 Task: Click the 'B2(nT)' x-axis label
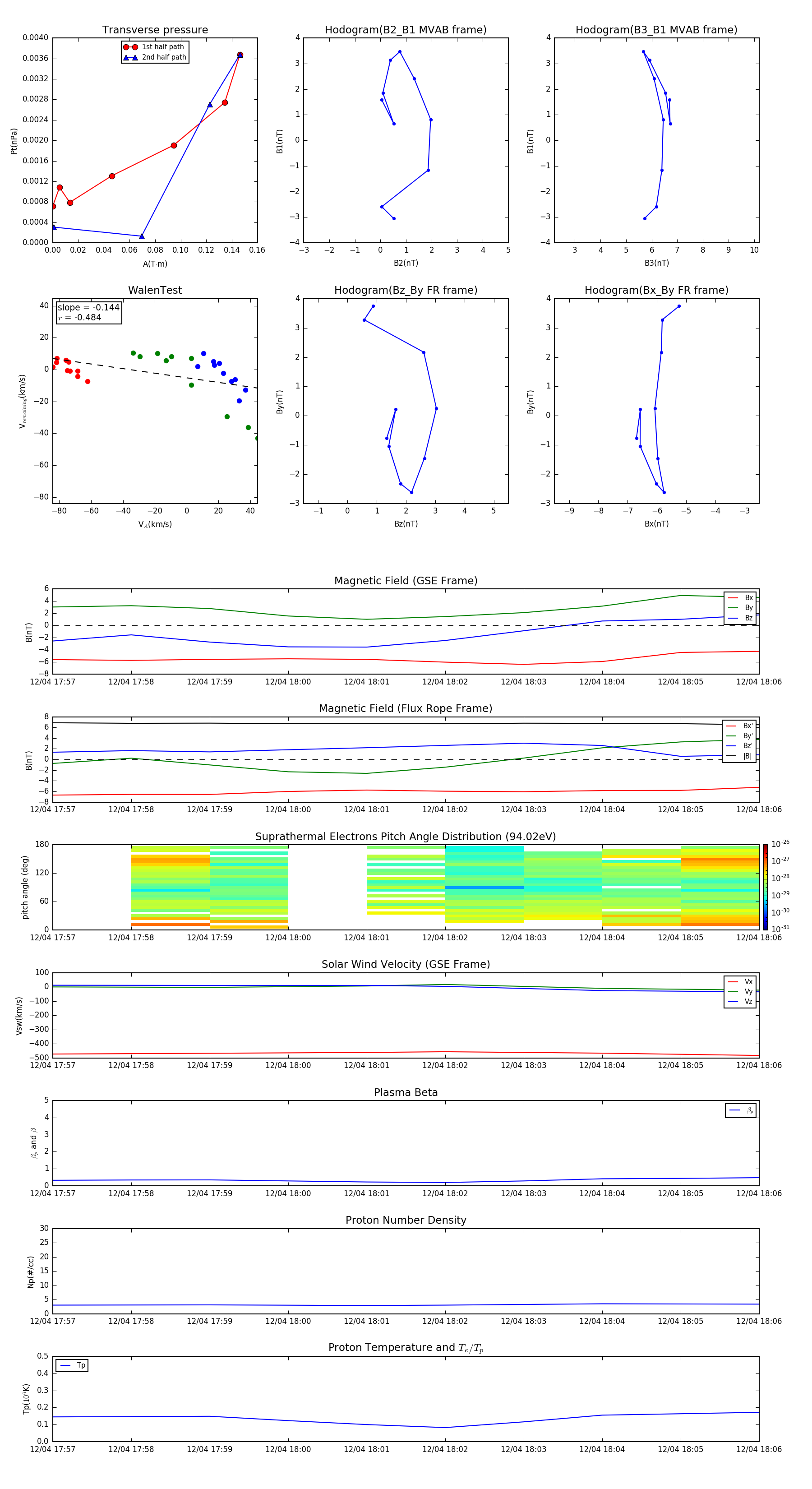pos(406,264)
